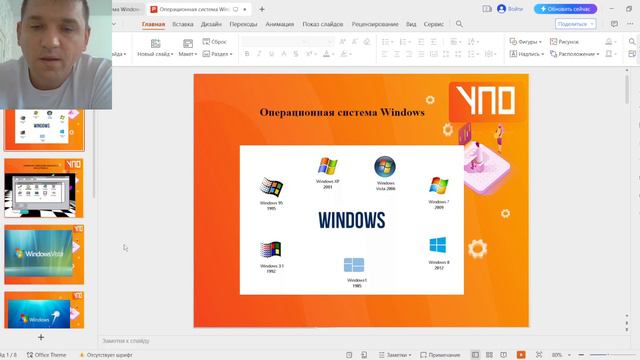Screen dimensions: 640x360
Task: Open the Анимация ribbon tab
Action: (280, 24)
